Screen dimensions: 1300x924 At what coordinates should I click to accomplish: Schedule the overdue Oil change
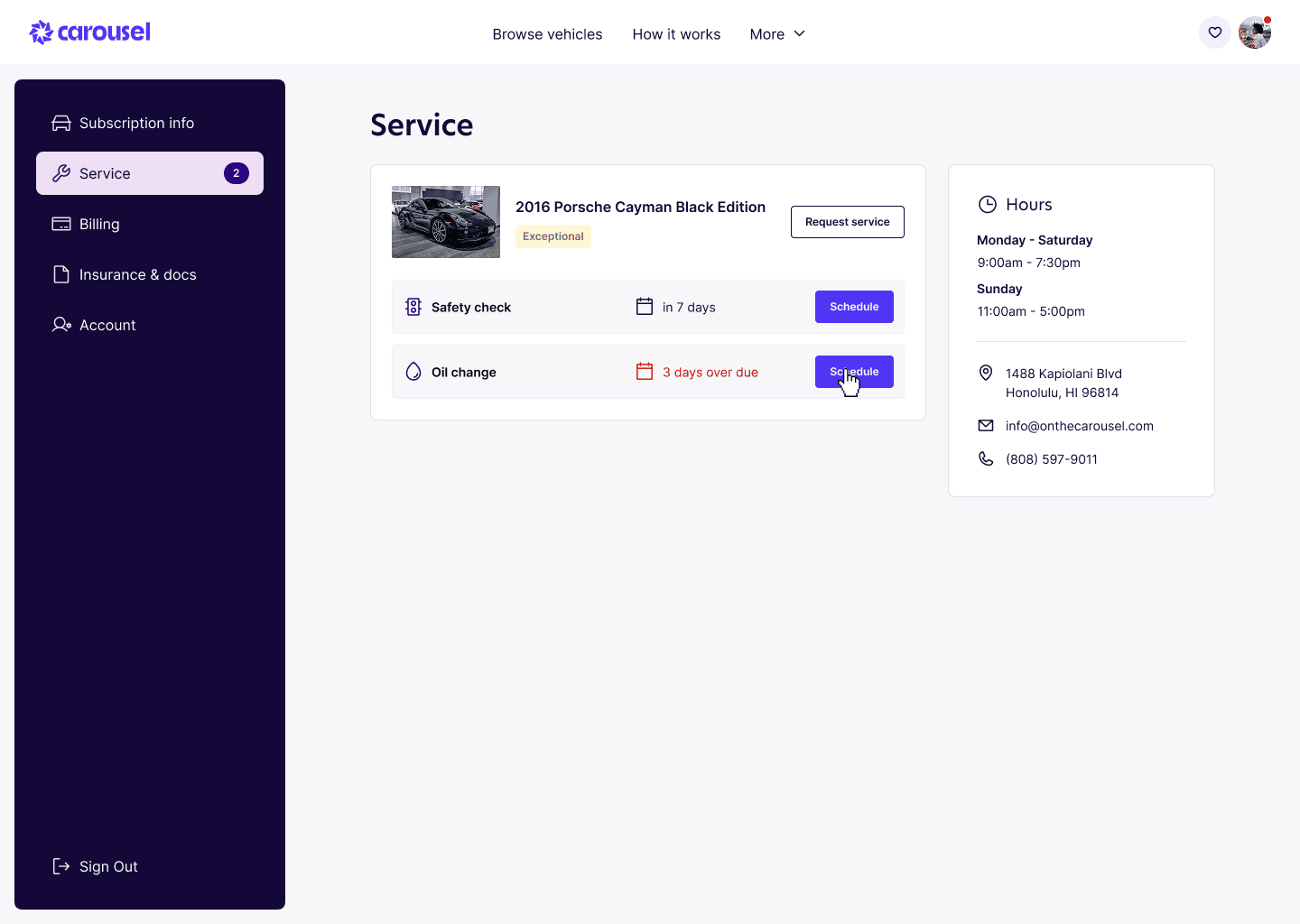(853, 372)
